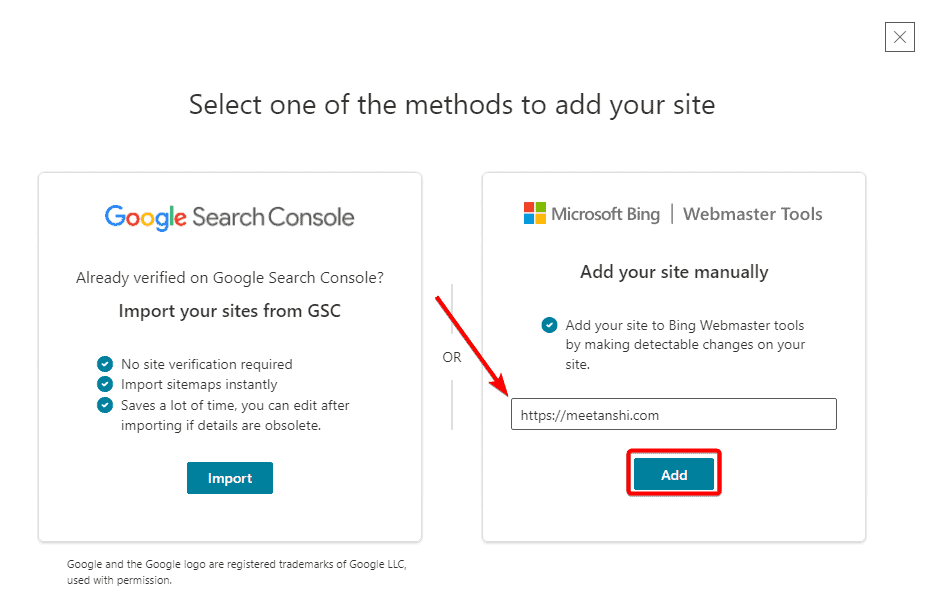Click the 'Select one of the methods' heading

click(452, 104)
